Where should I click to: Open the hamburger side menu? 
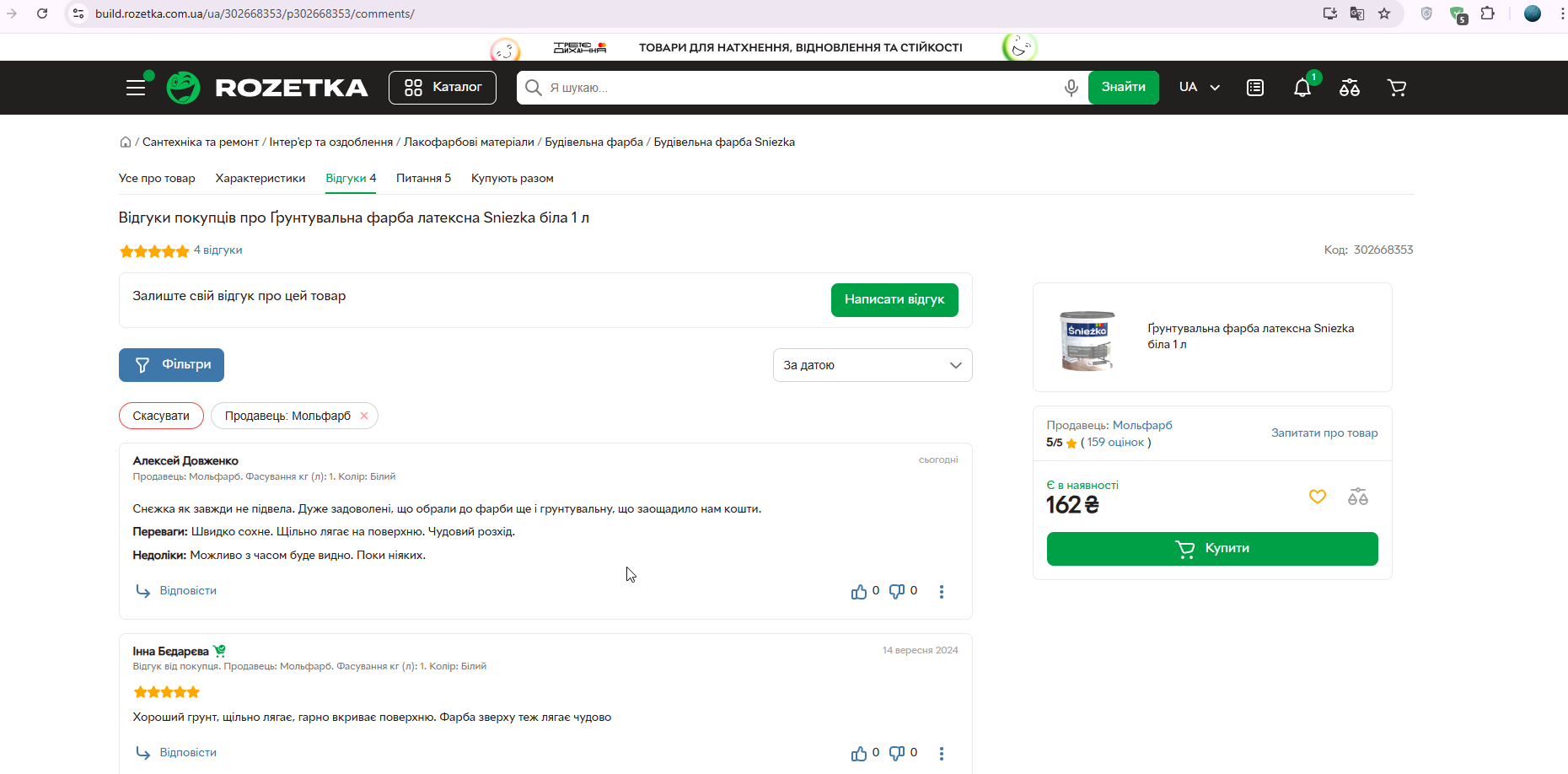(x=136, y=88)
